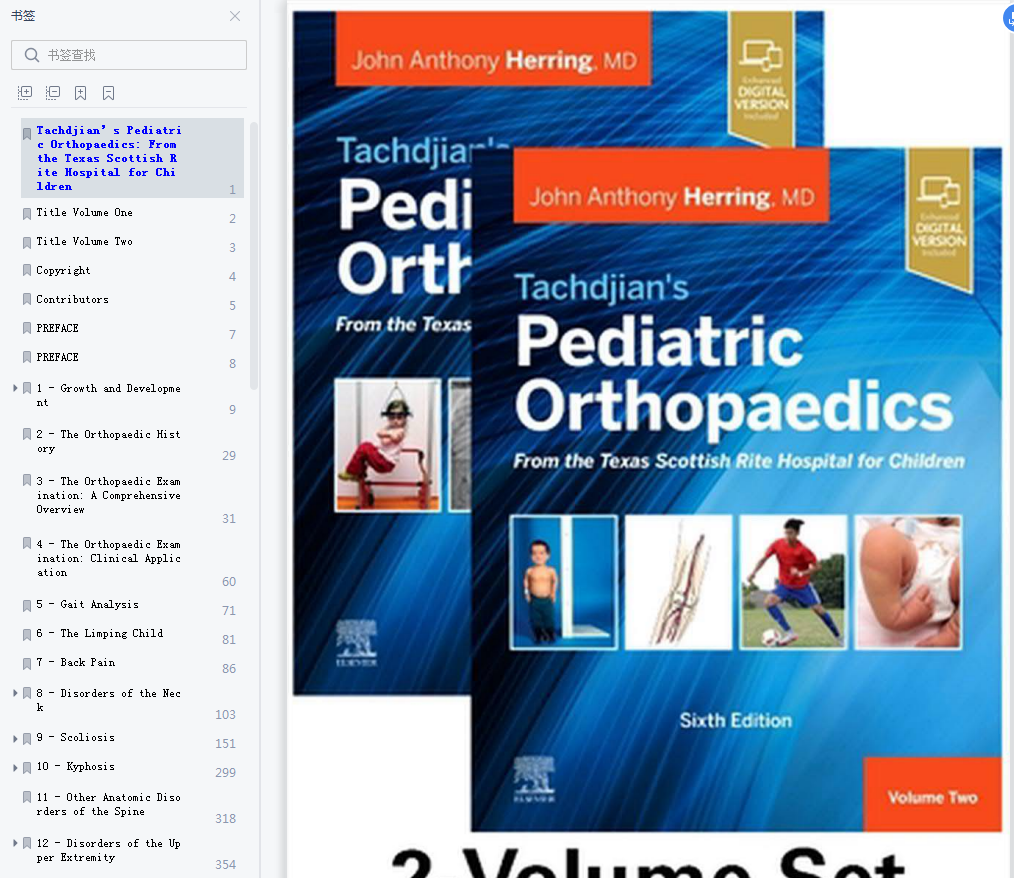Focus the bookmark search field
1014x878 pixels.
point(129,55)
